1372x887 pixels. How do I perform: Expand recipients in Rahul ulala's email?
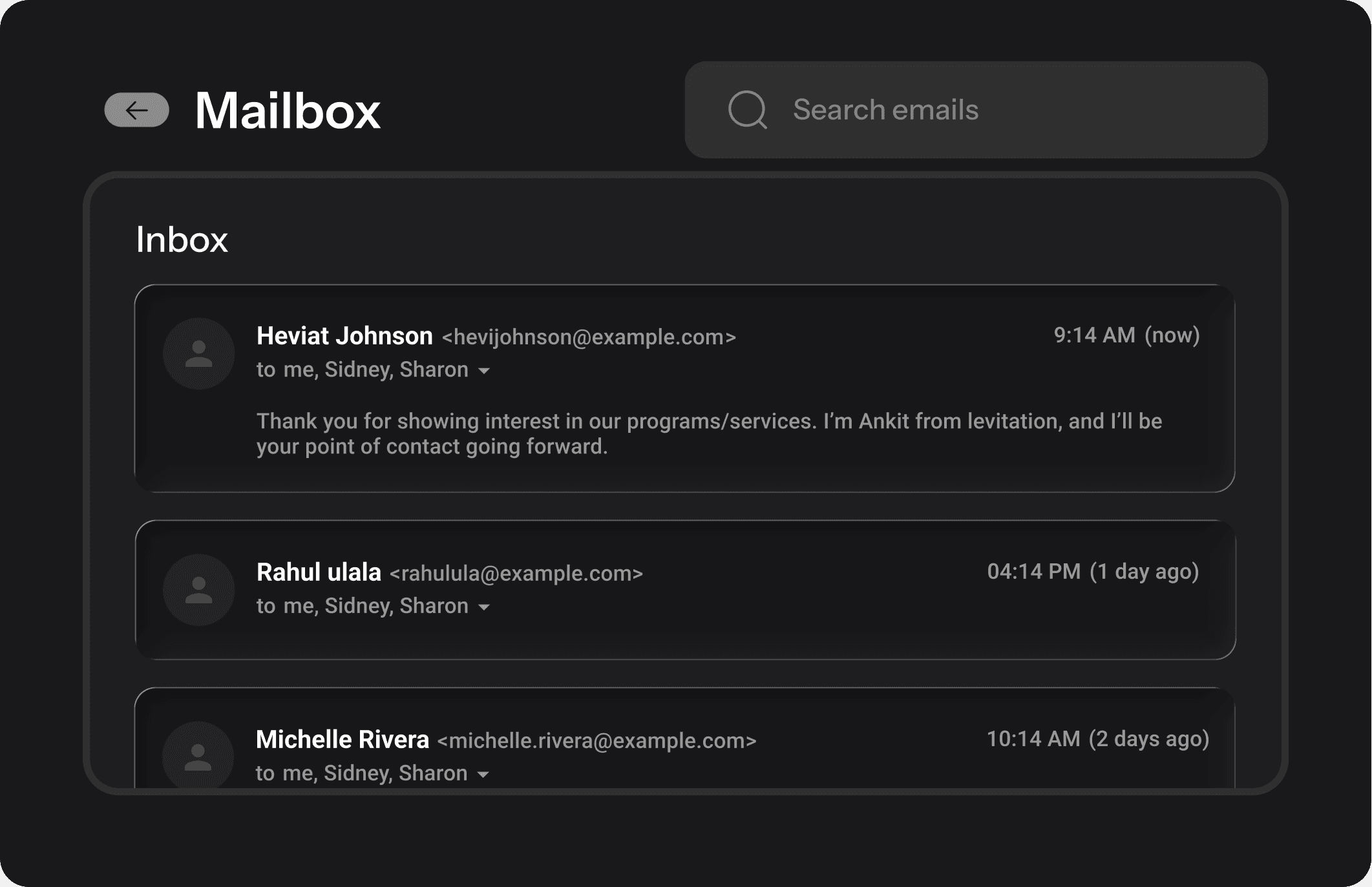click(x=483, y=607)
